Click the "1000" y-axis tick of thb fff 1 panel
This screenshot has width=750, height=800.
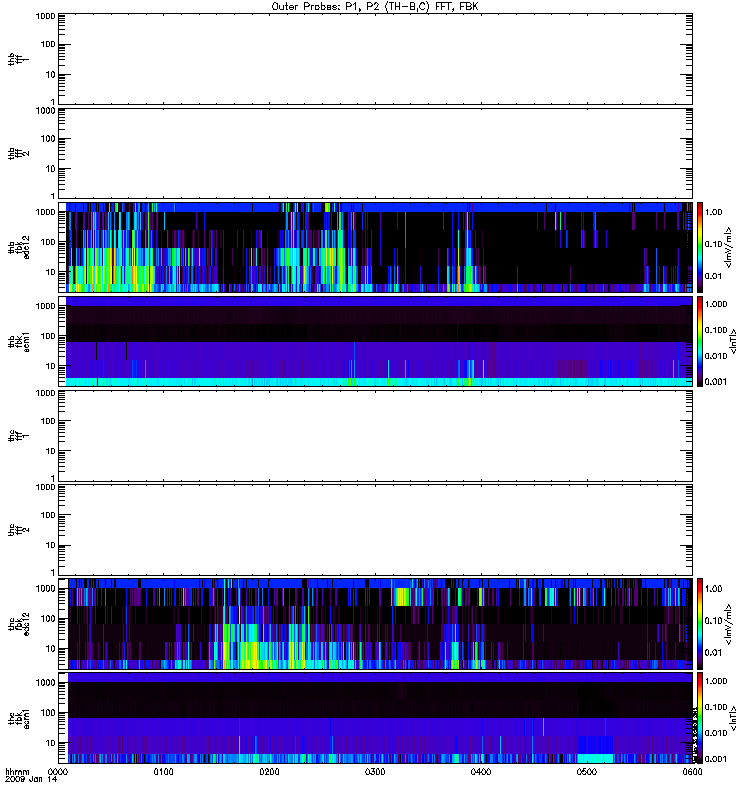(x=45, y=16)
